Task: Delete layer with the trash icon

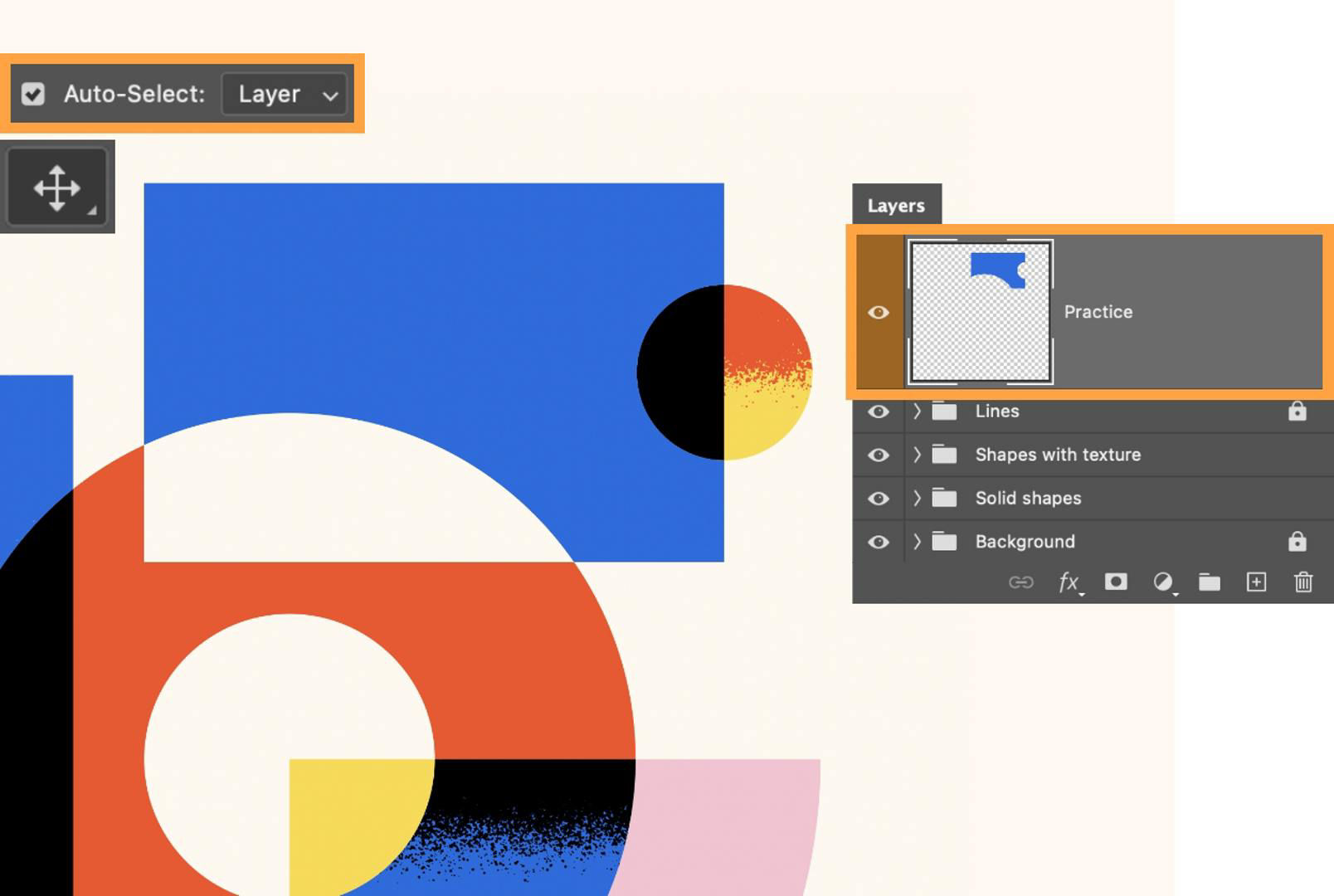Action: [x=1303, y=582]
